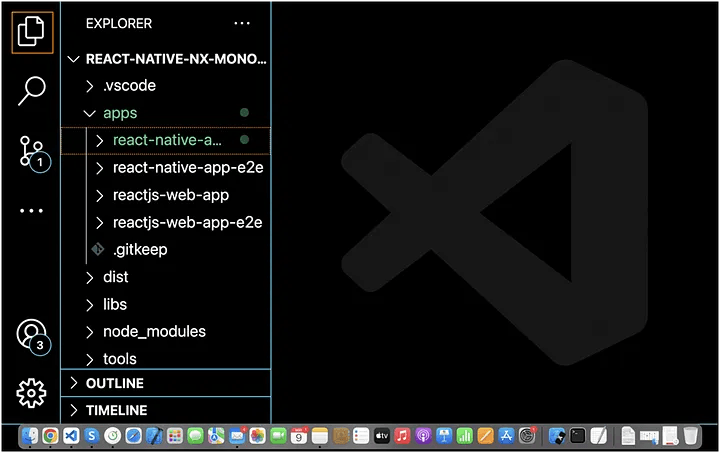Expand the react-native-app-e2e folder

(x=166, y=168)
